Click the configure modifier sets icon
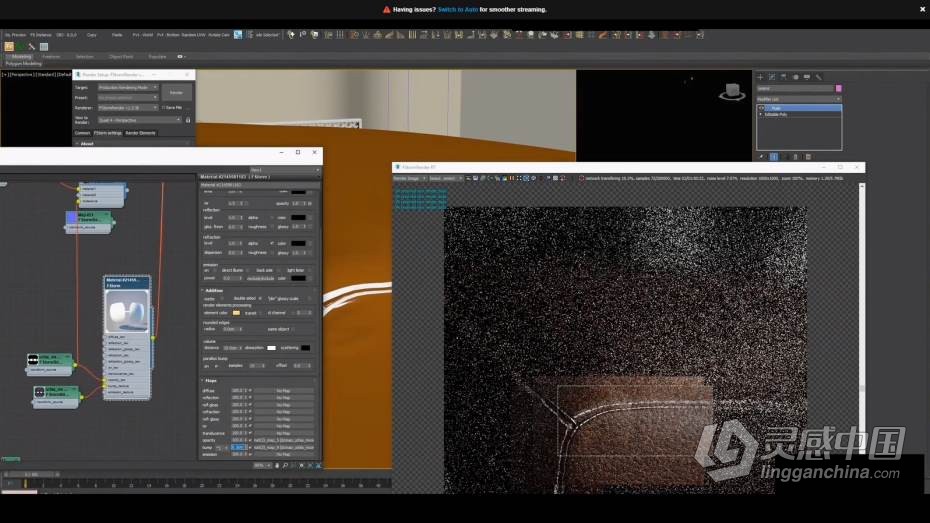930x523 pixels. click(x=808, y=157)
